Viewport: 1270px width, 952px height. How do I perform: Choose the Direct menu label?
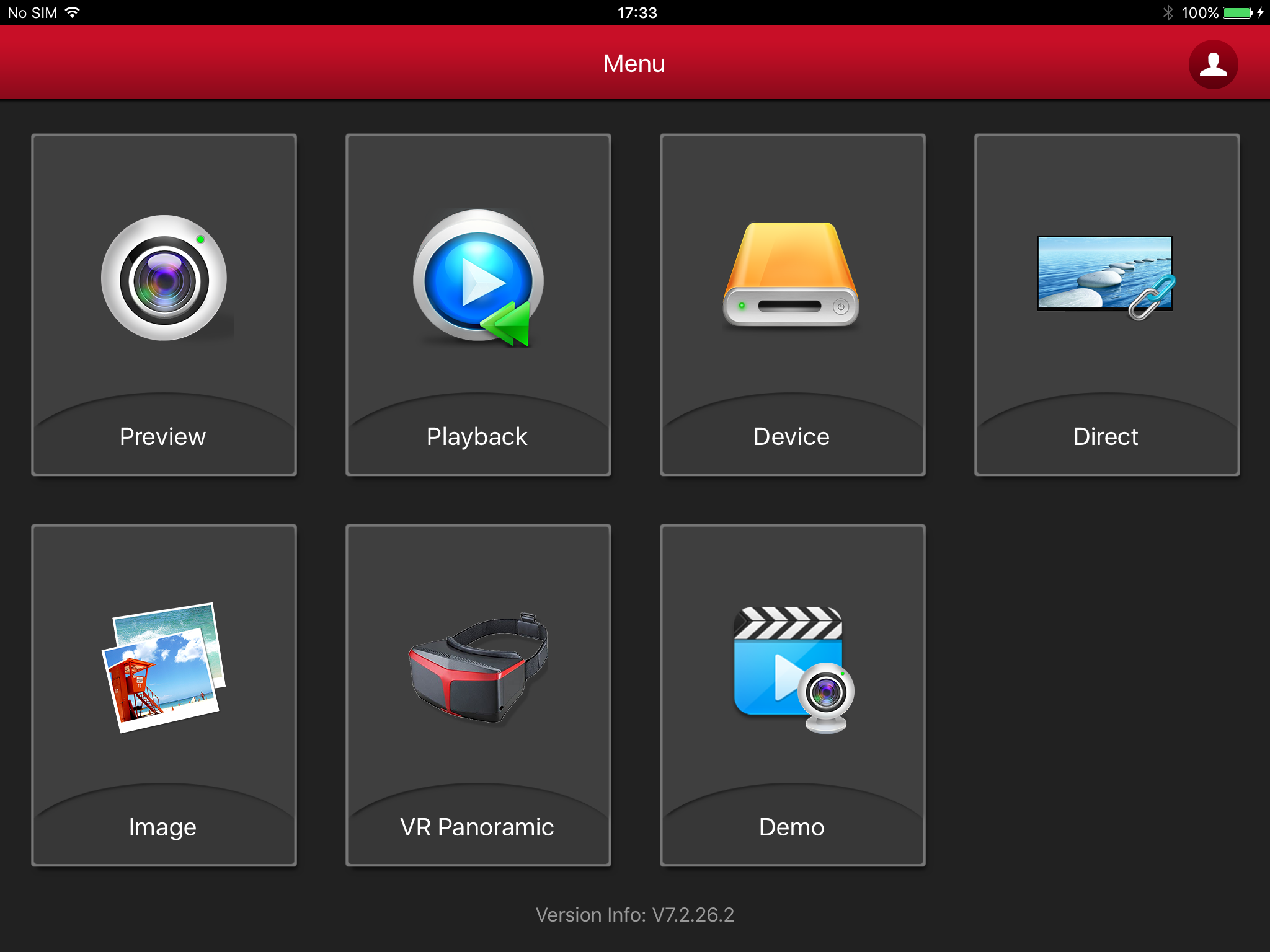point(1106,437)
